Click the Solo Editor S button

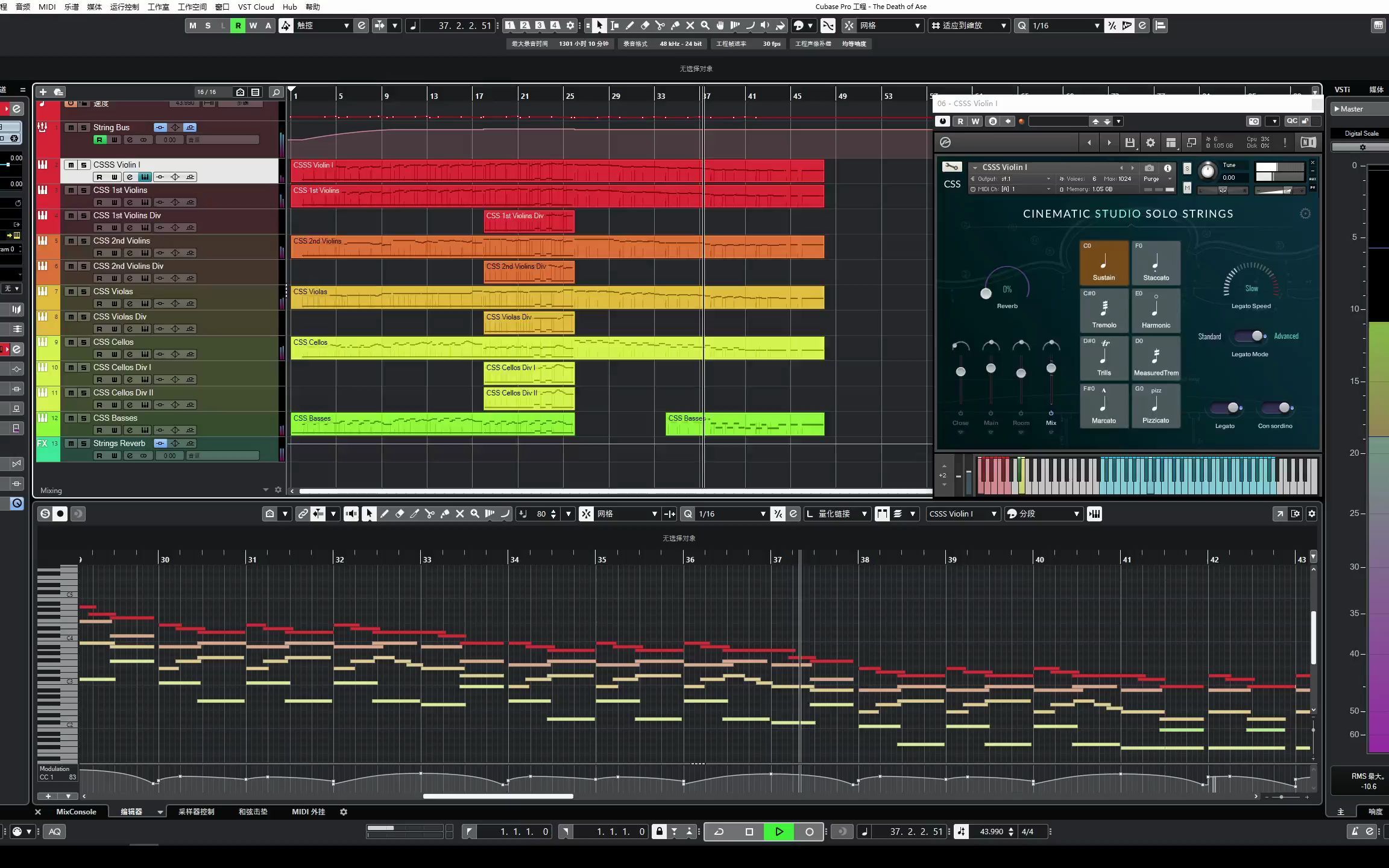(x=45, y=514)
